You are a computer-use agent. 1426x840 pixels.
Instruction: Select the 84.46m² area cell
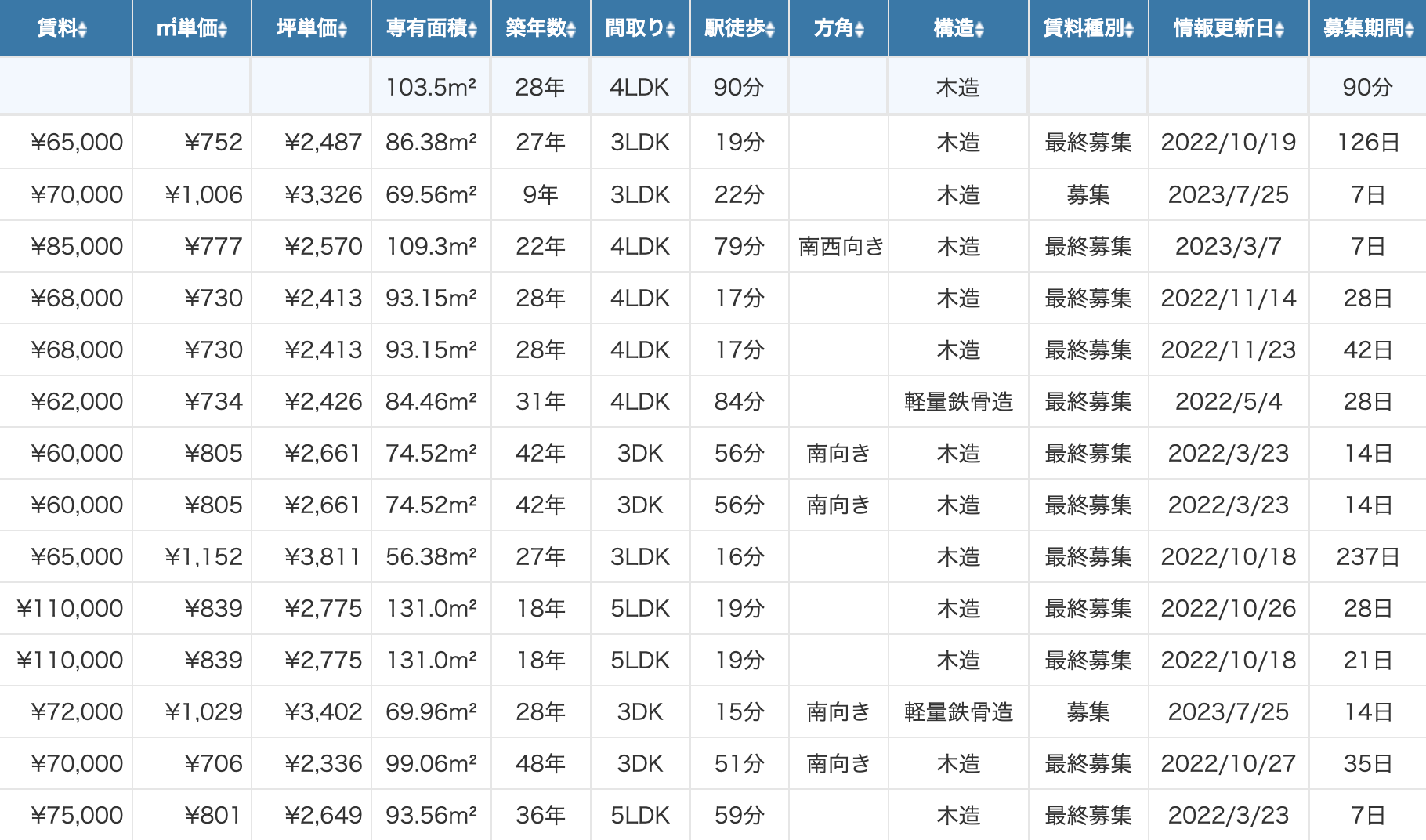coord(431,401)
